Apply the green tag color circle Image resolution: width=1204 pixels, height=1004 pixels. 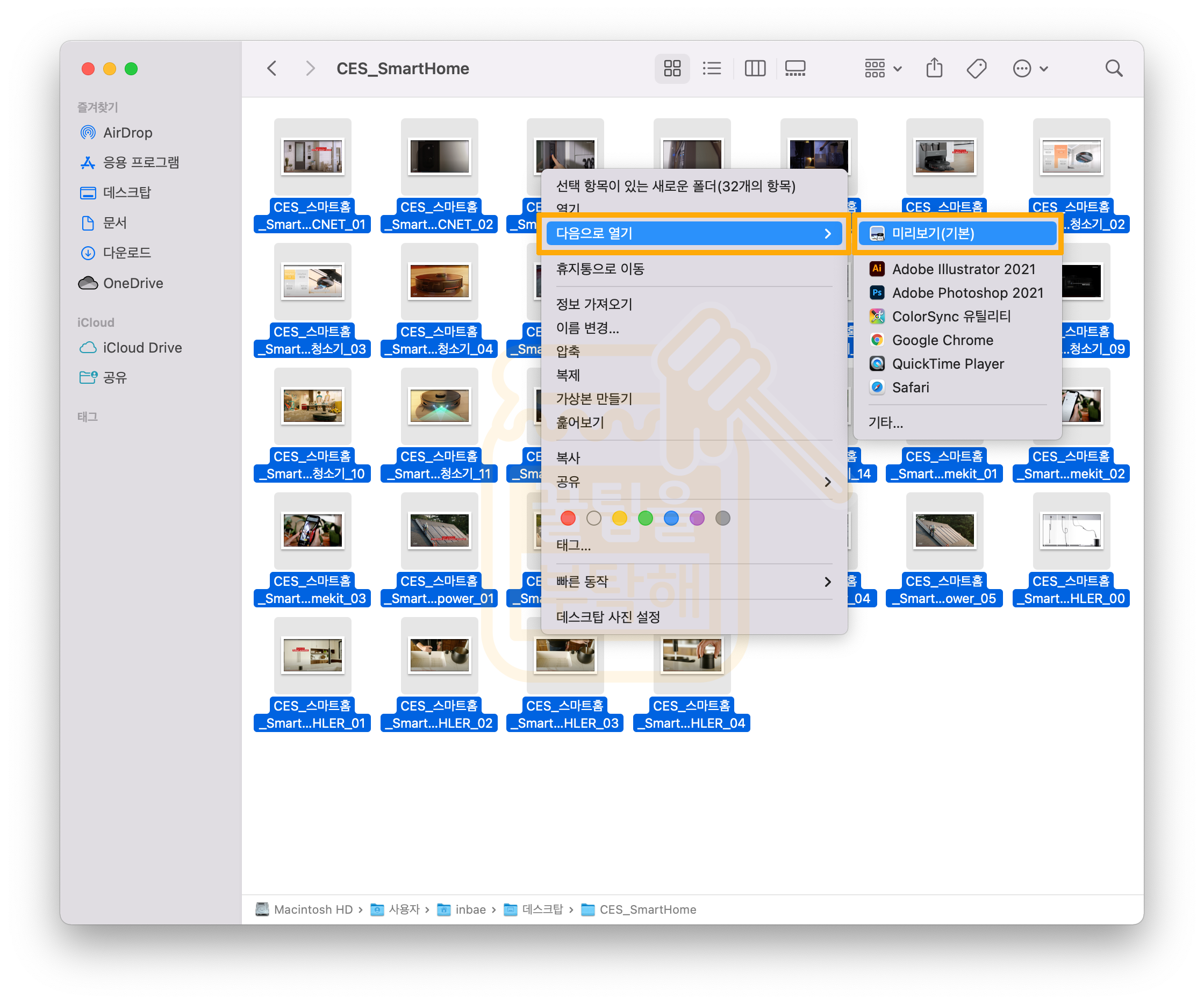[x=645, y=518]
